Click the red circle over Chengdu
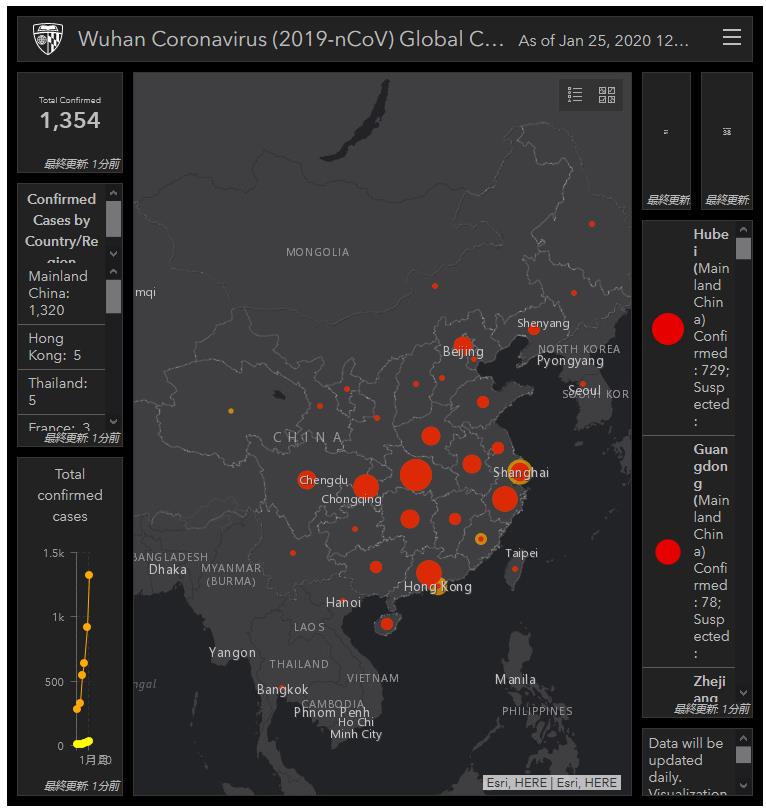 [307, 480]
